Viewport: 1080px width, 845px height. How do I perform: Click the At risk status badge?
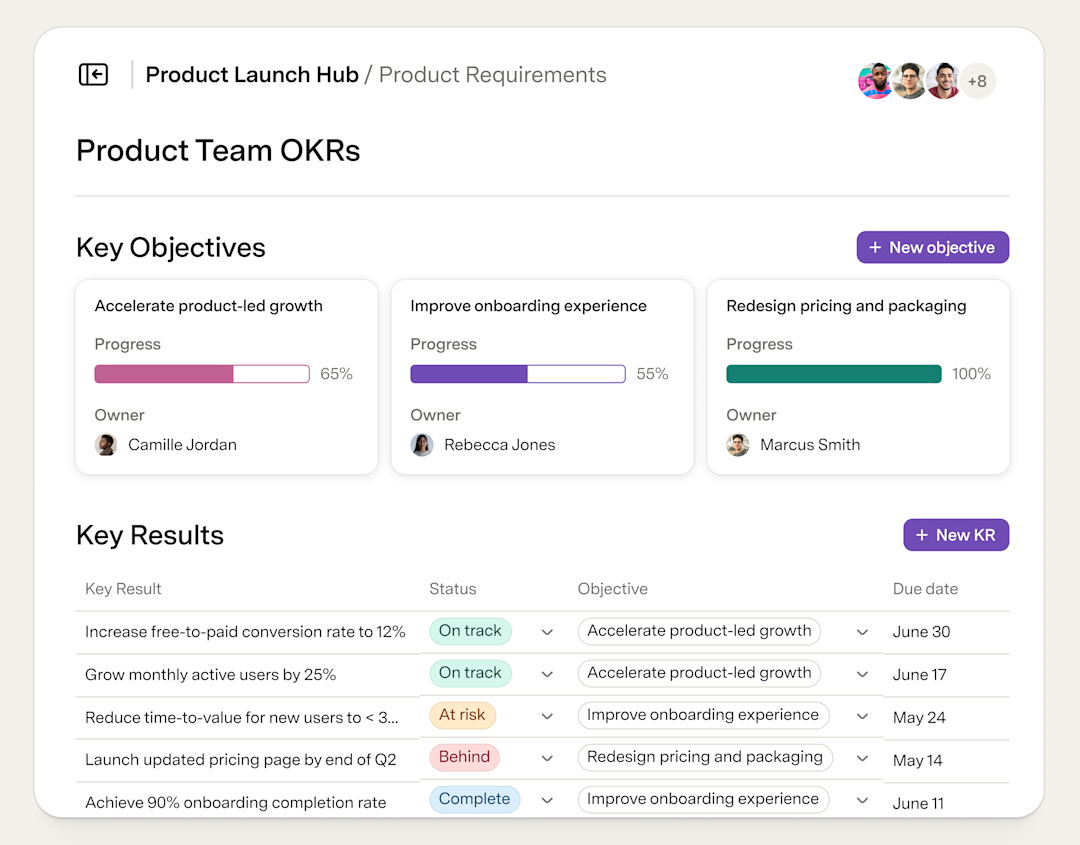coord(462,715)
